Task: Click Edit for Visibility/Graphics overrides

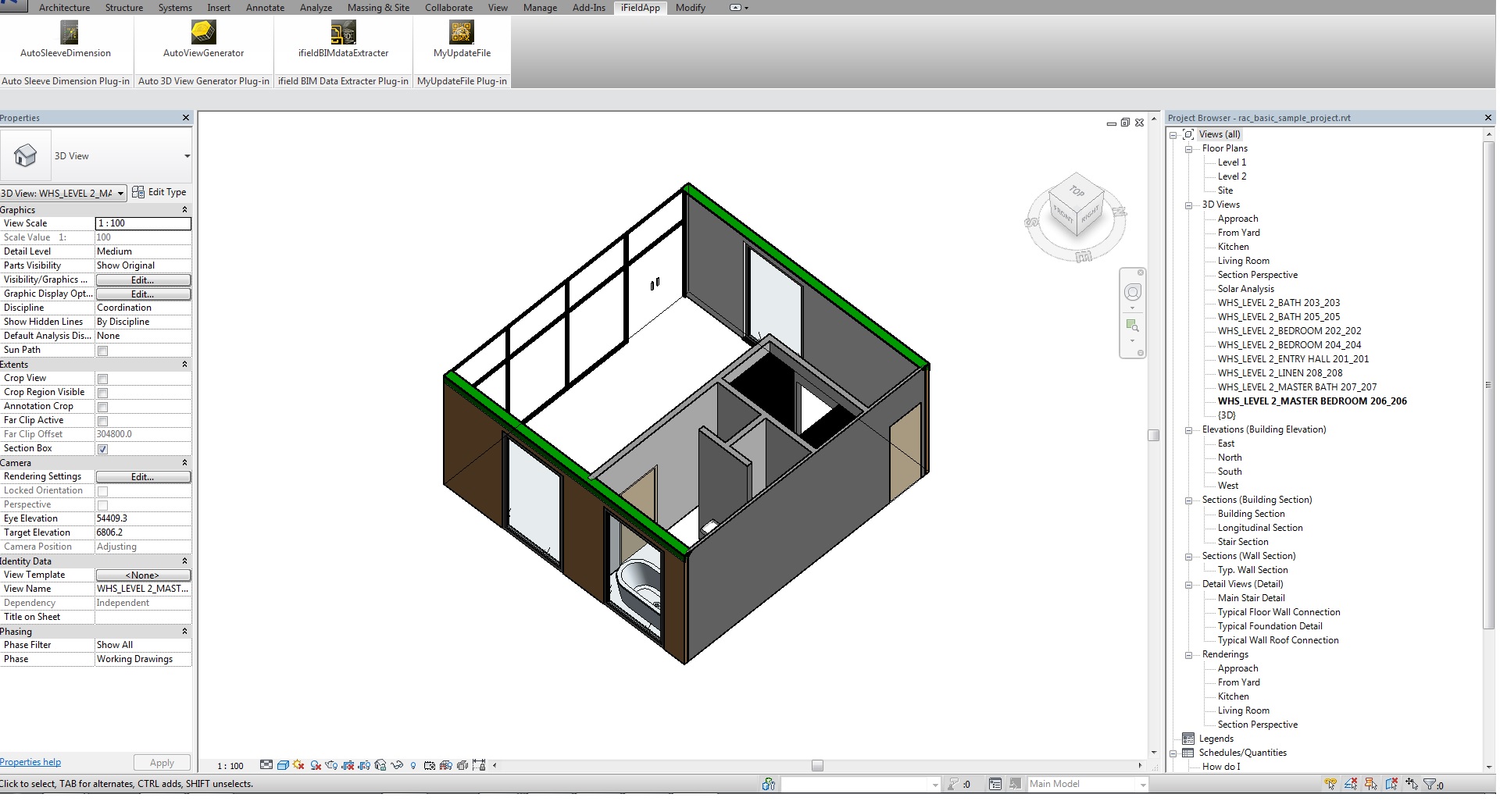Action: tap(143, 280)
